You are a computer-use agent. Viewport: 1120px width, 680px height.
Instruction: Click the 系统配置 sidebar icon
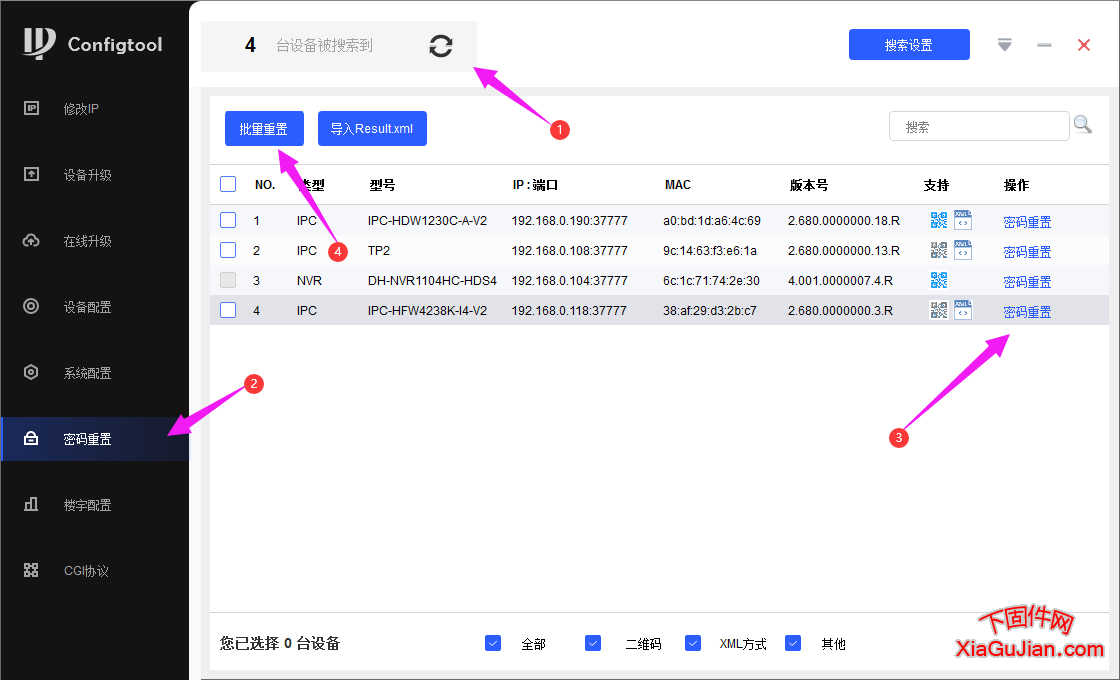(31, 372)
